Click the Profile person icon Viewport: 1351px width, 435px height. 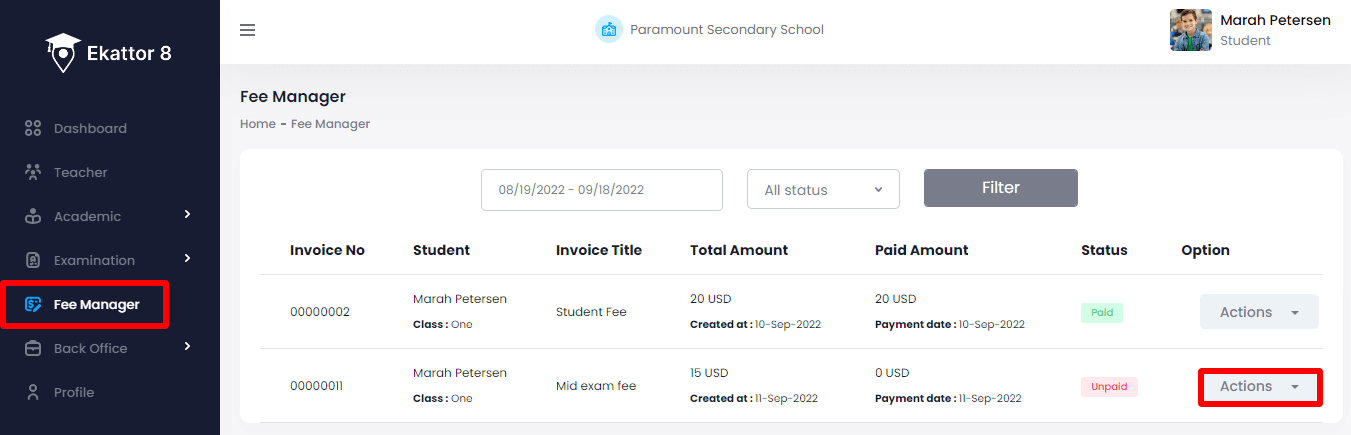(x=33, y=392)
